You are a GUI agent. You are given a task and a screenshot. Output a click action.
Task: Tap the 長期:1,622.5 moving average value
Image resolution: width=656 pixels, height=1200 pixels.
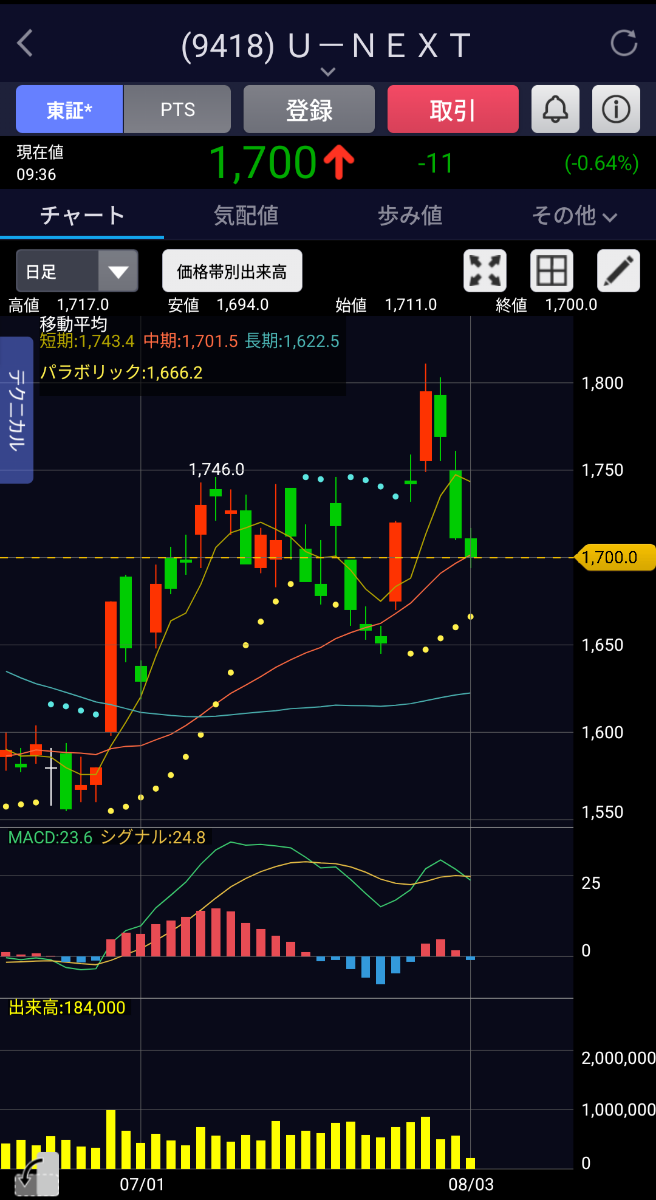click(292, 342)
